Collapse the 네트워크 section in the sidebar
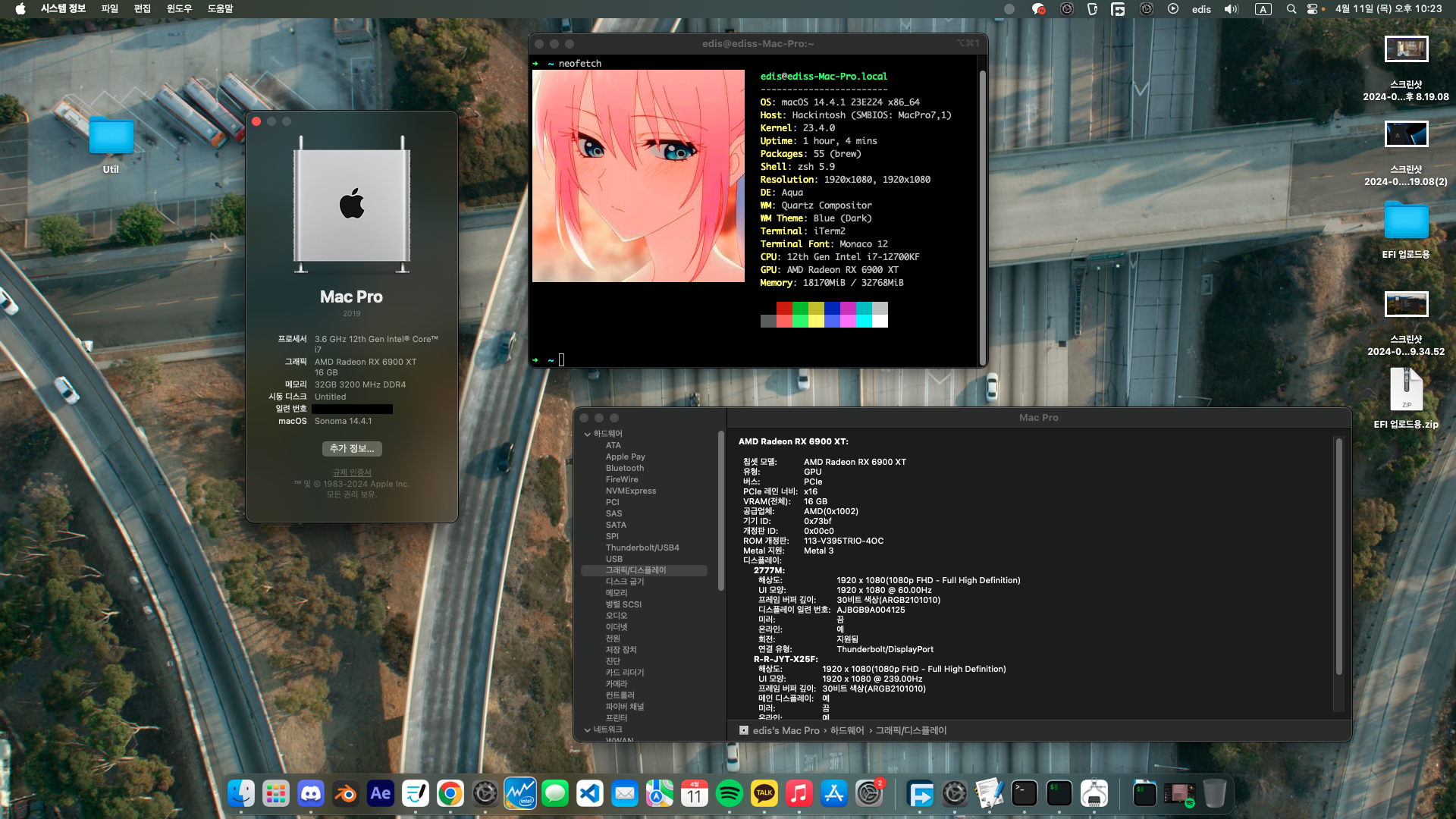The width and height of the screenshot is (1456, 819). click(588, 730)
